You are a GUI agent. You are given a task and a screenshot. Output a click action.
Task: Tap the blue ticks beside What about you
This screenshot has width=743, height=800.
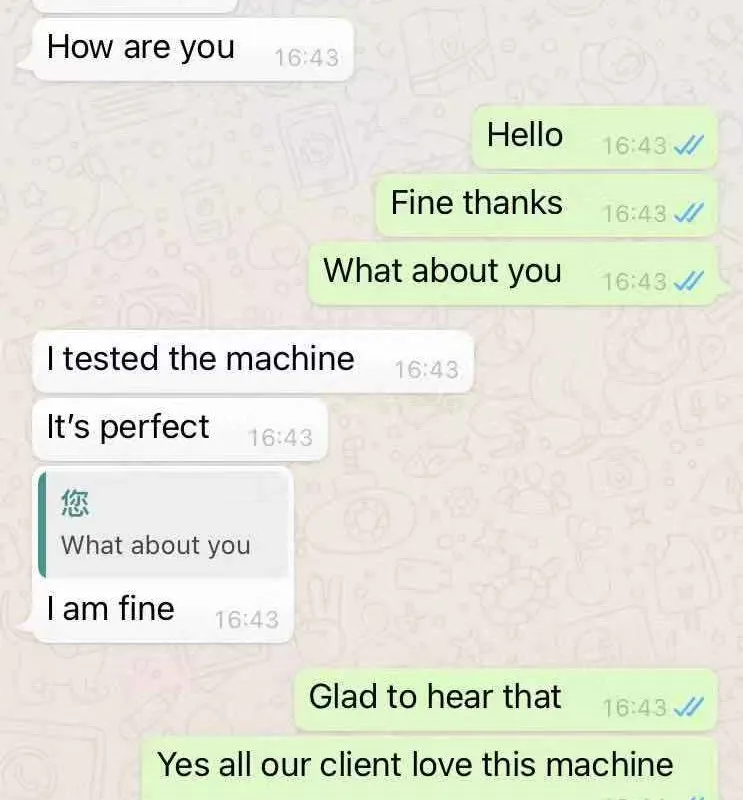pos(688,281)
